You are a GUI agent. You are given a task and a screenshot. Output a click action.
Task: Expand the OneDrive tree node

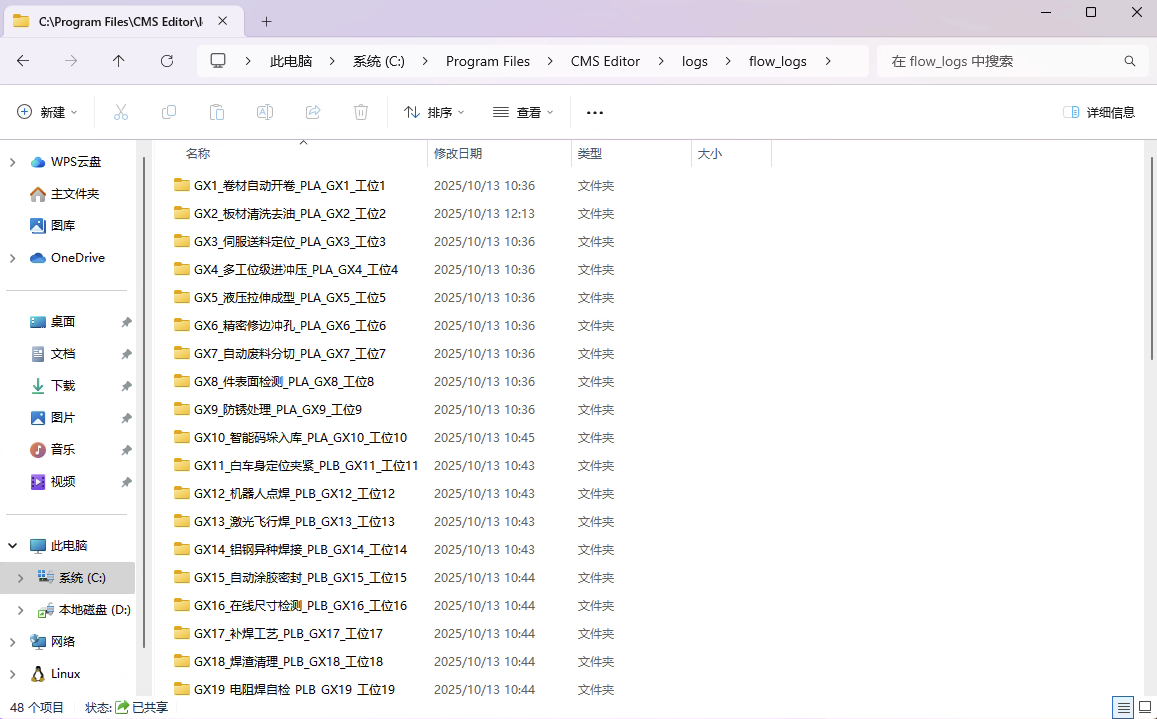tap(12, 258)
